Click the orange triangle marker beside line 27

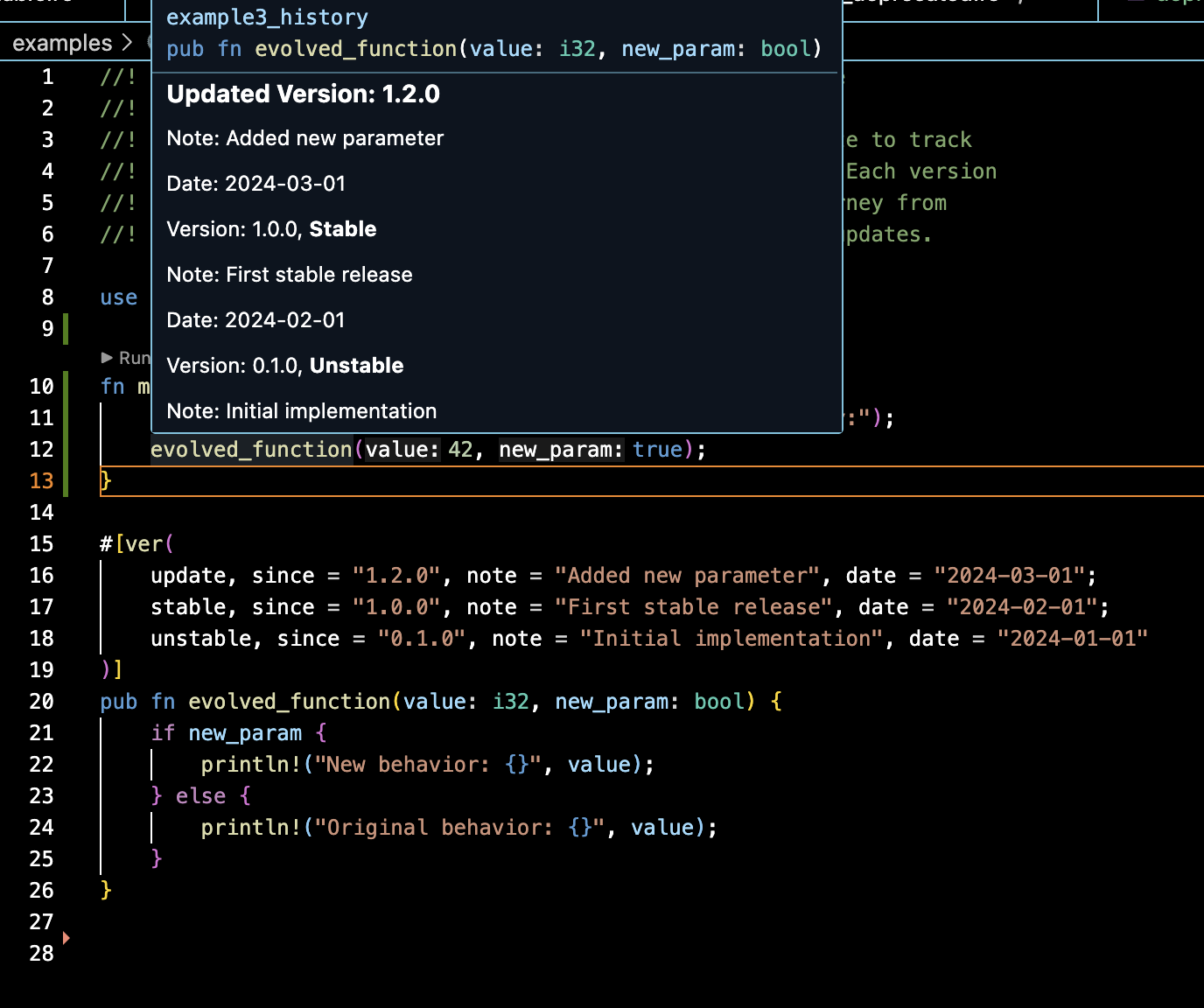pos(66,936)
